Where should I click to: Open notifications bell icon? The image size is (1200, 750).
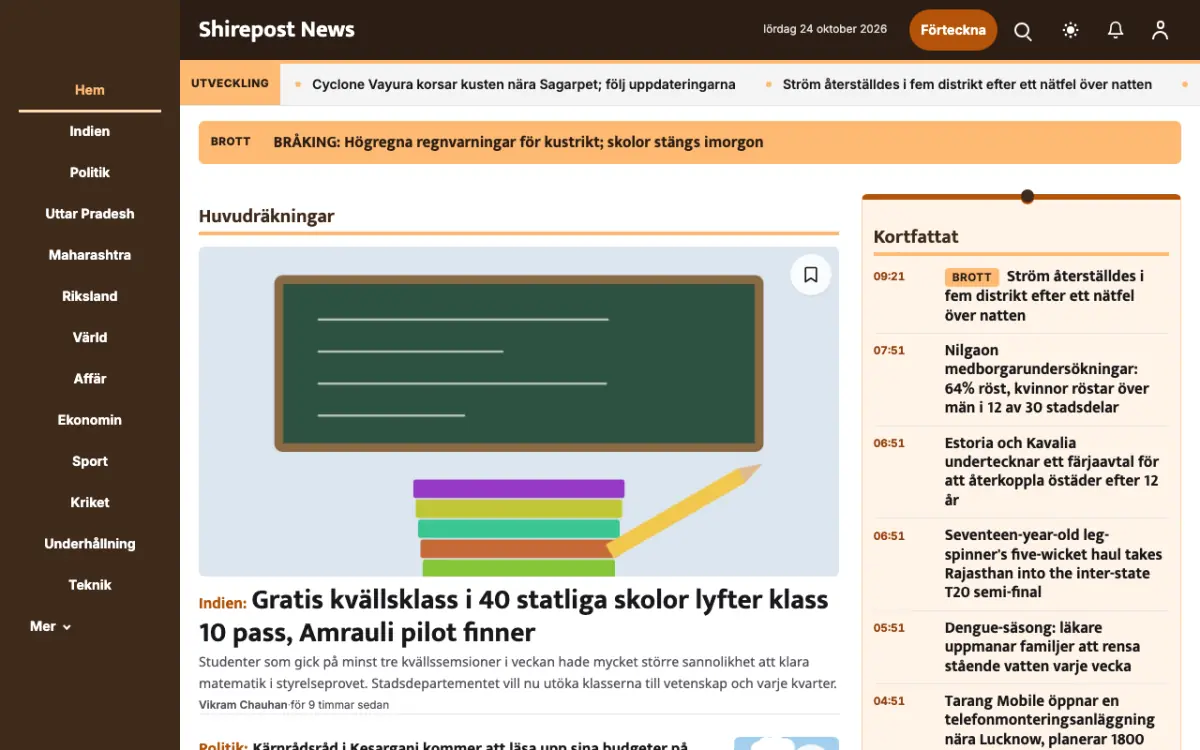coord(1116,31)
